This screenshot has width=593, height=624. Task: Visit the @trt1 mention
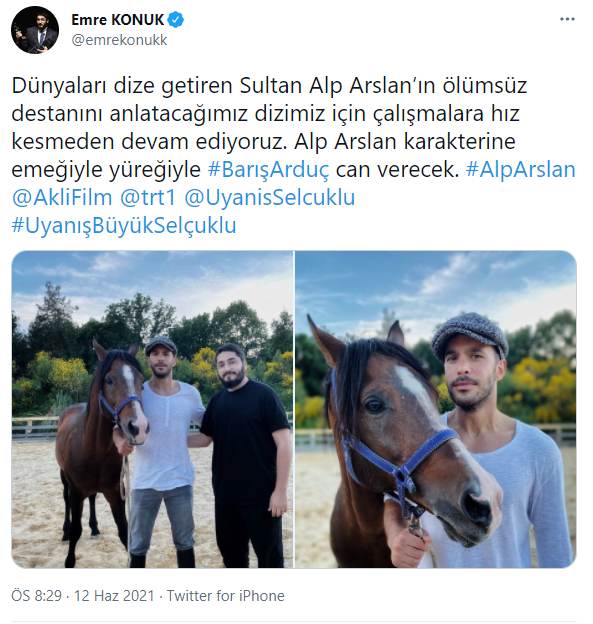tap(148, 197)
